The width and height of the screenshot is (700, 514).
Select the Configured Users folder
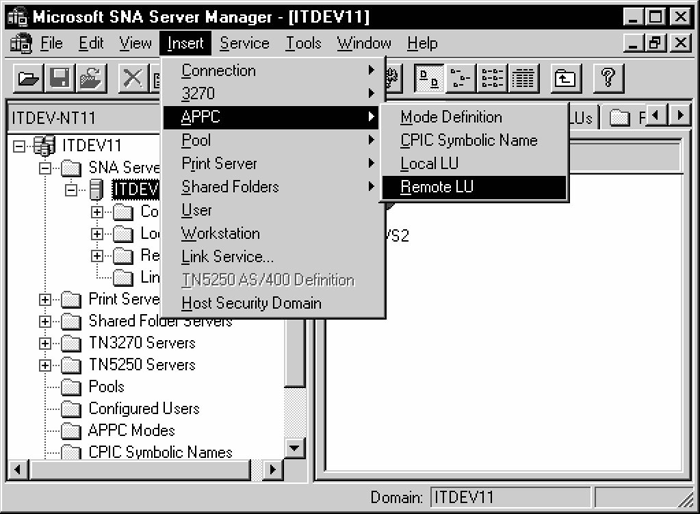tap(143, 408)
